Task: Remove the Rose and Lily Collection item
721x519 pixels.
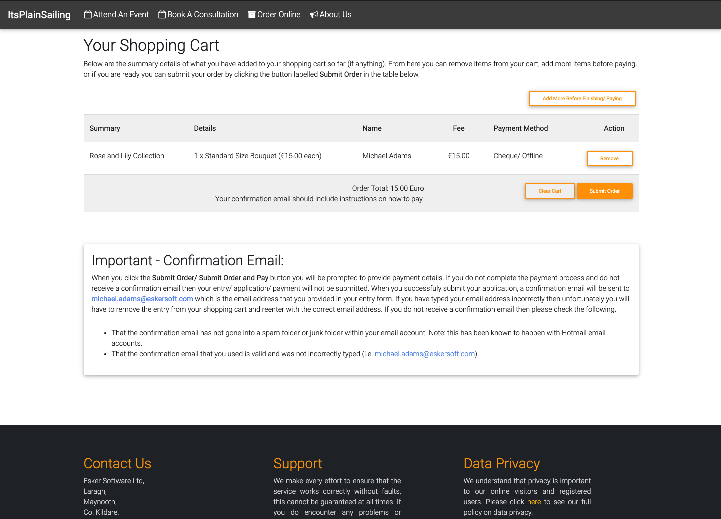Action: coord(609,158)
